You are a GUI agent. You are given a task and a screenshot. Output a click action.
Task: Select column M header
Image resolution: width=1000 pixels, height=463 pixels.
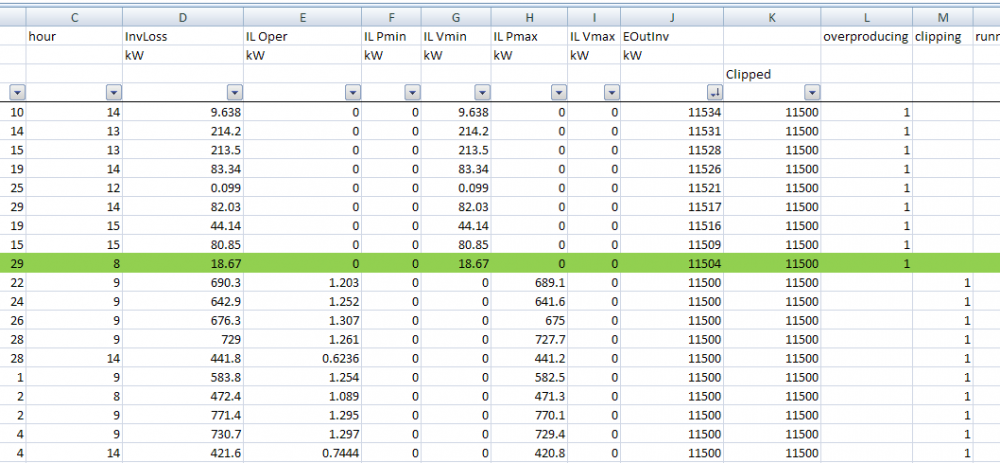coord(943,17)
